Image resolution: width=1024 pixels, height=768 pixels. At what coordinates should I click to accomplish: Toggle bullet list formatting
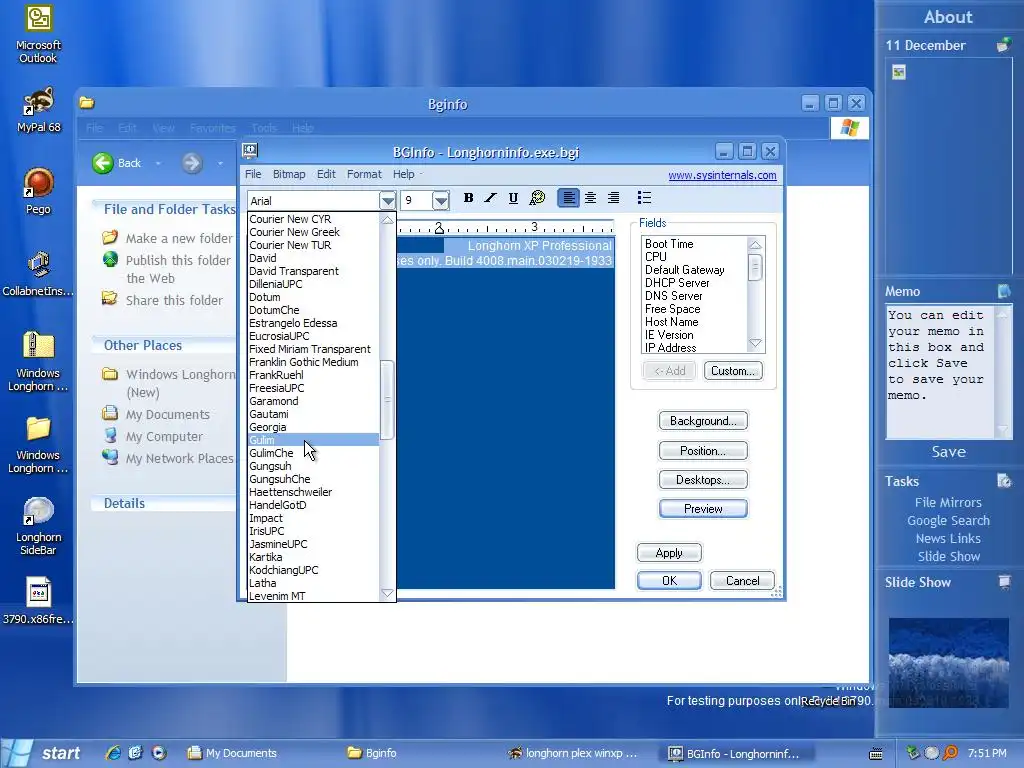644,198
